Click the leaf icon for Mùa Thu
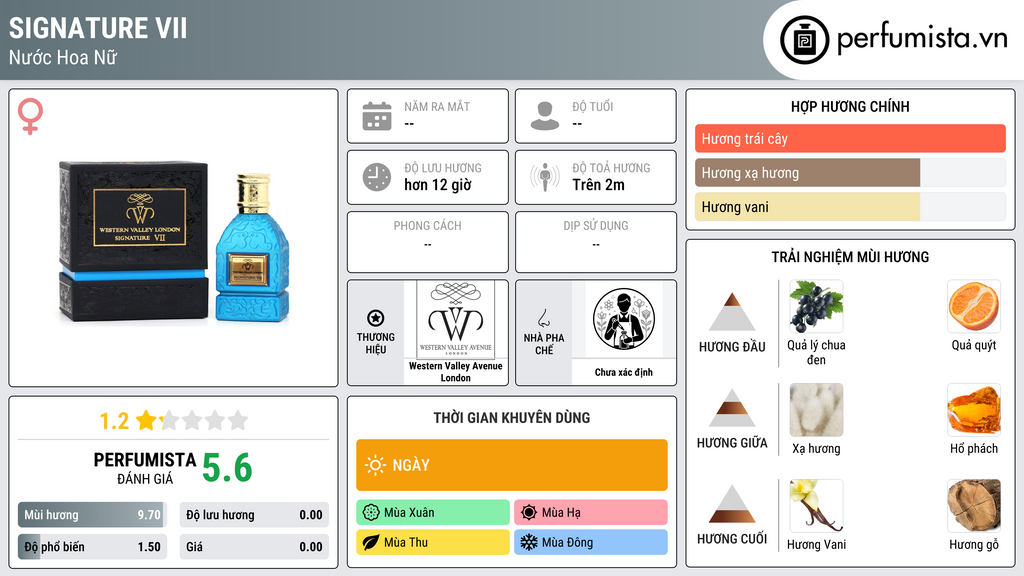 371,542
